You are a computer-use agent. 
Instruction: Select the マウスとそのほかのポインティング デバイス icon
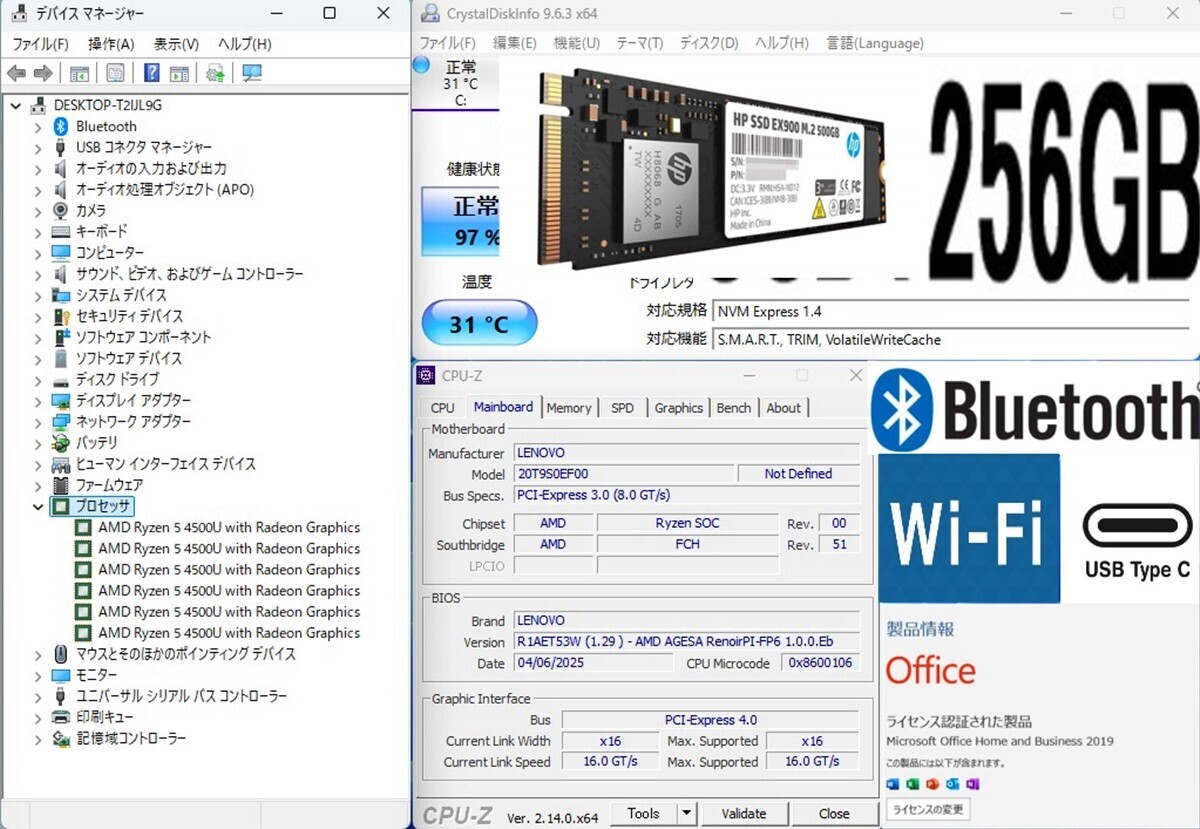(x=60, y=654)
